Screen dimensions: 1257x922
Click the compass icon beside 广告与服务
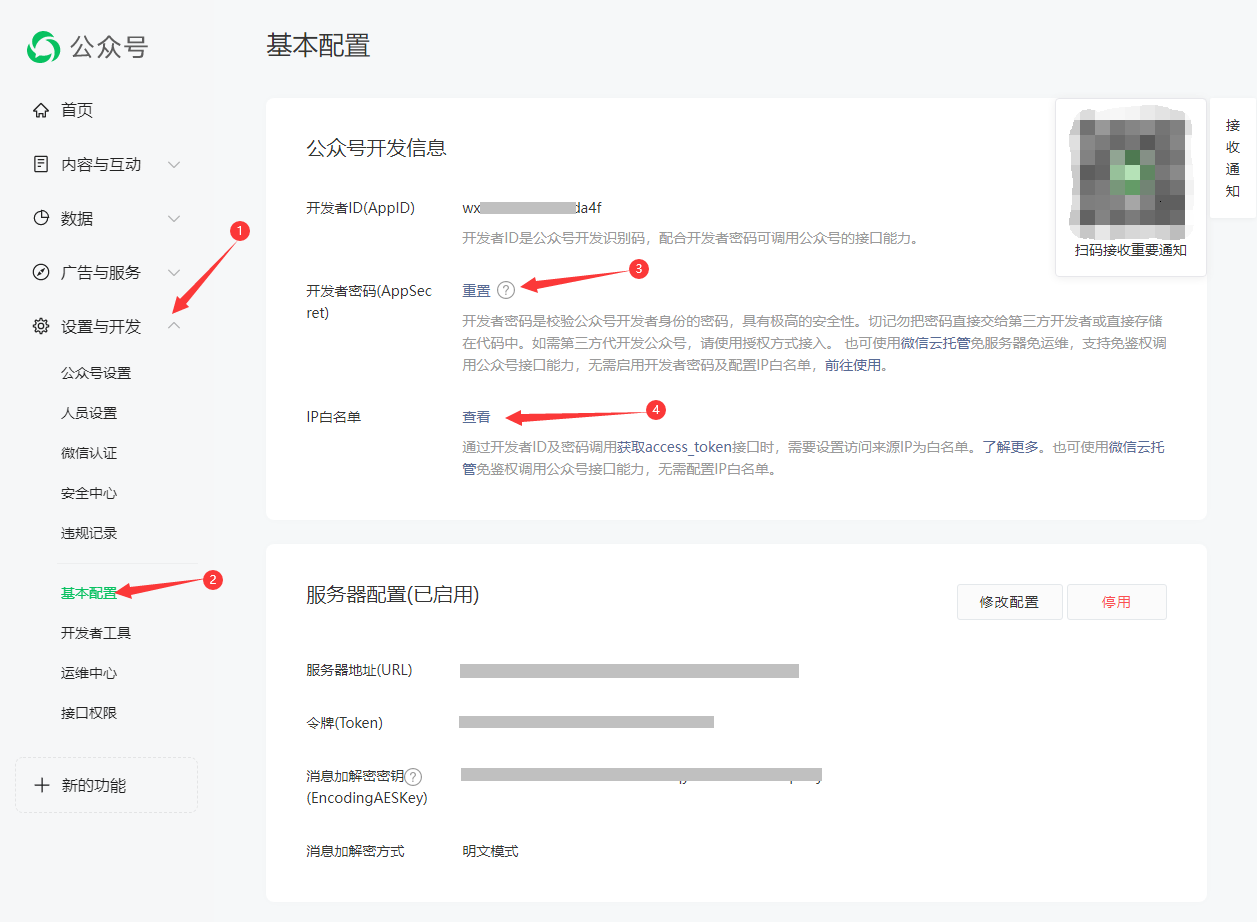(41, 272)
